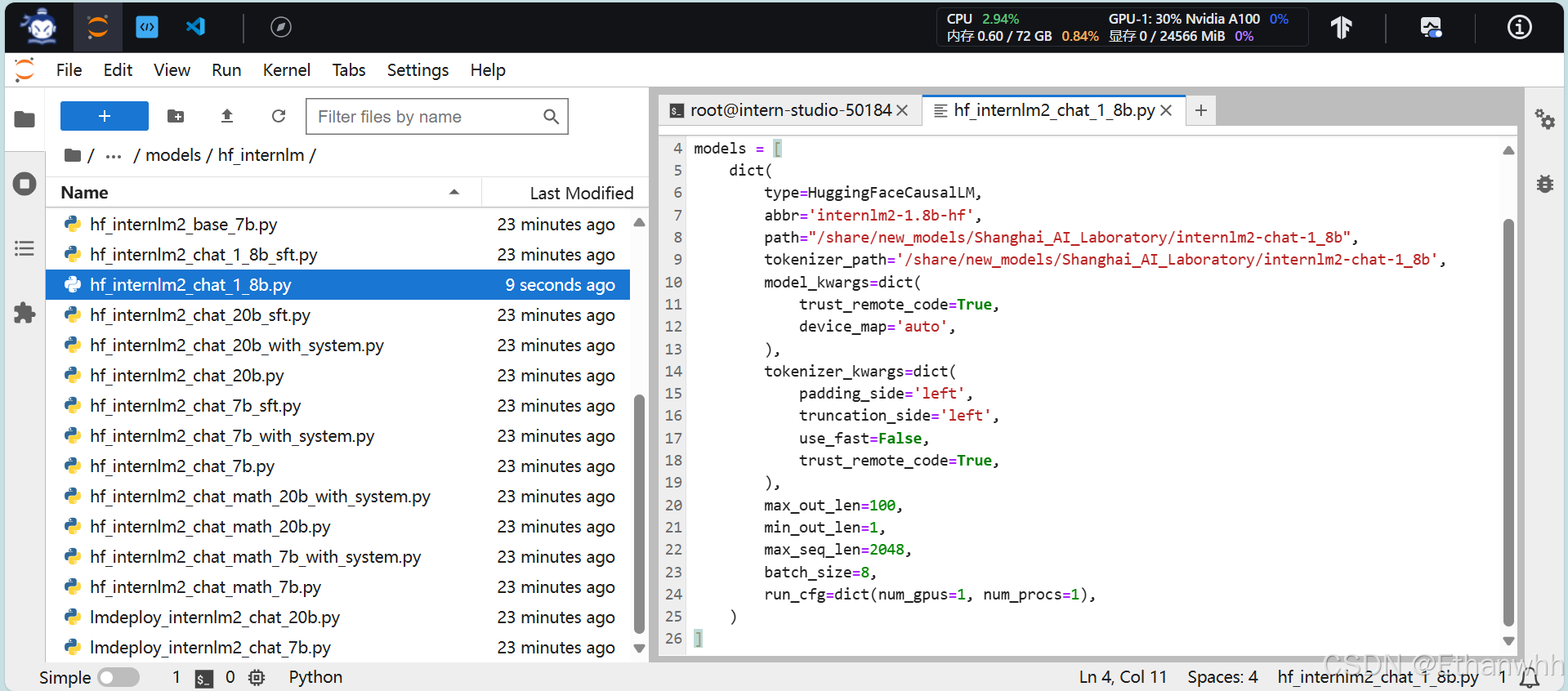The width and height of the screenshot is (1568, 691).
Task: Refresh the file list
Action: click(x=279, y=116)
